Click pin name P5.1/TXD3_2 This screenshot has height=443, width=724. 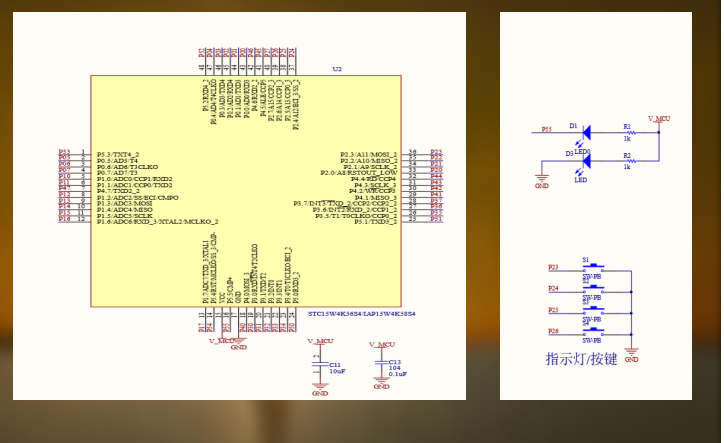point(375,222)
